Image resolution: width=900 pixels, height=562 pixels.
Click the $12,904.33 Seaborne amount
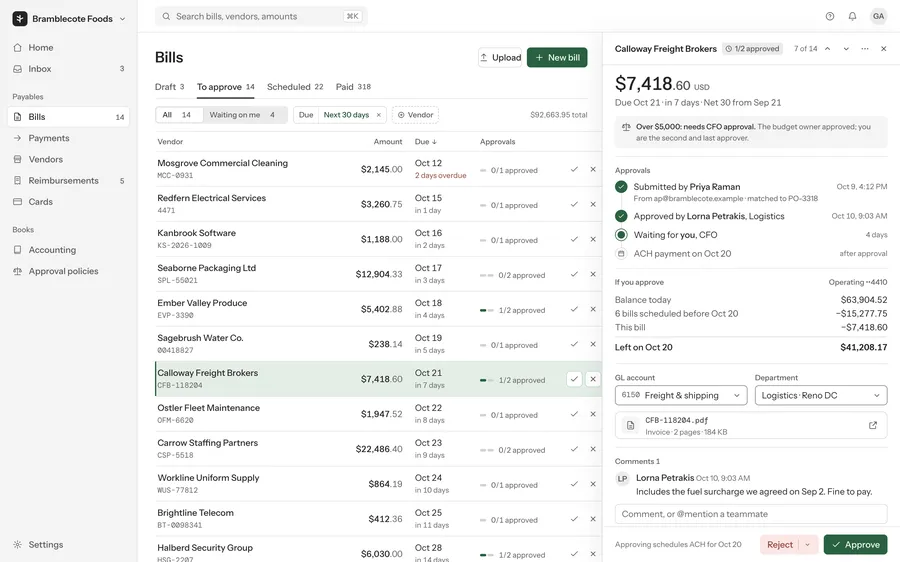click(x=379, y=274)
